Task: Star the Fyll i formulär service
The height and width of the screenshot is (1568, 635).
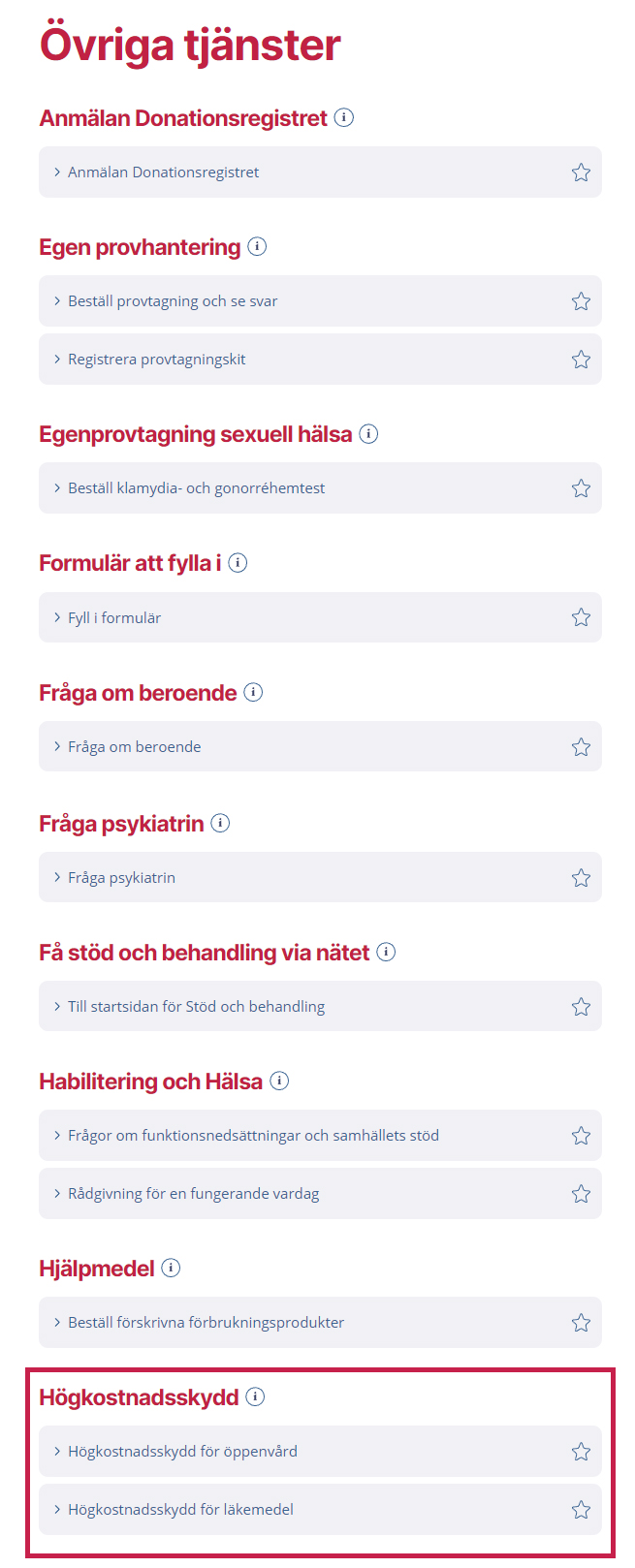Action: pyautogui.click(x=581, y=617)
